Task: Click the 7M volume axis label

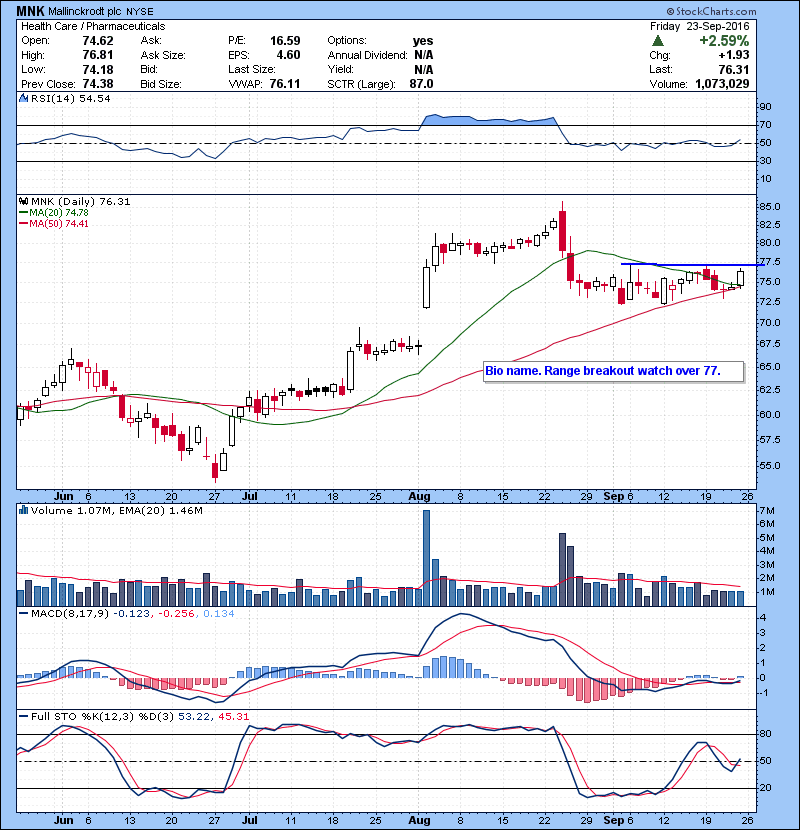Action: 767,511
